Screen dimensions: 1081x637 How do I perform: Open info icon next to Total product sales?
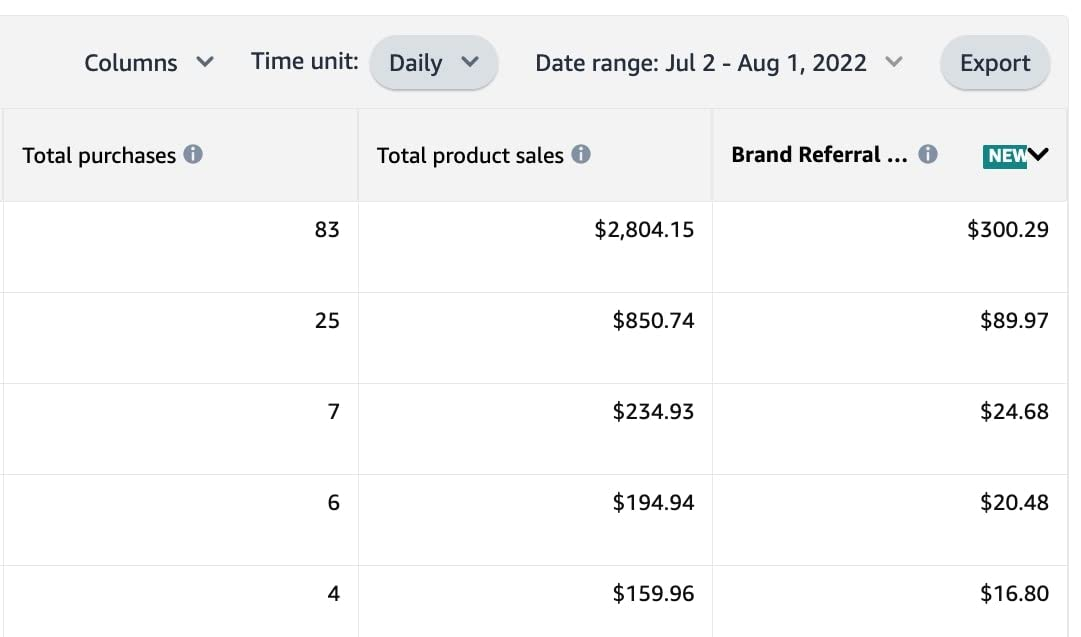(581, 154)
